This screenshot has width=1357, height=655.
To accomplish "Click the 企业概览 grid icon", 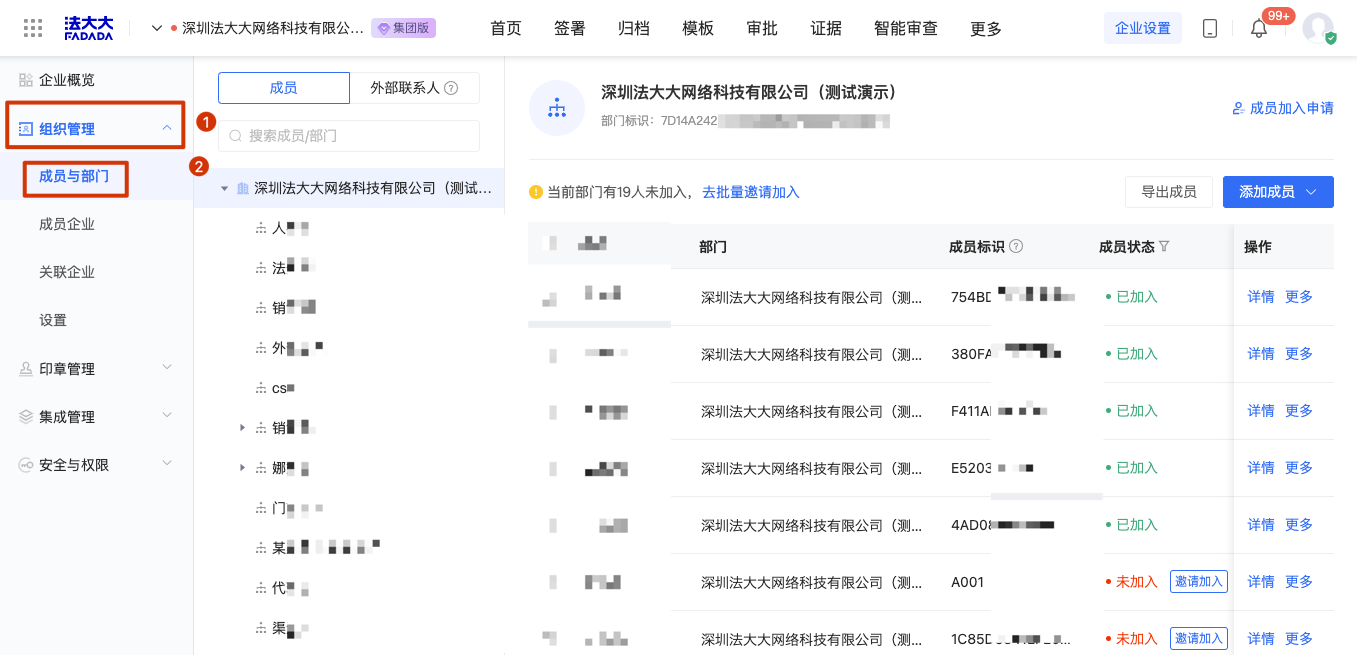I will pos(26,80).
